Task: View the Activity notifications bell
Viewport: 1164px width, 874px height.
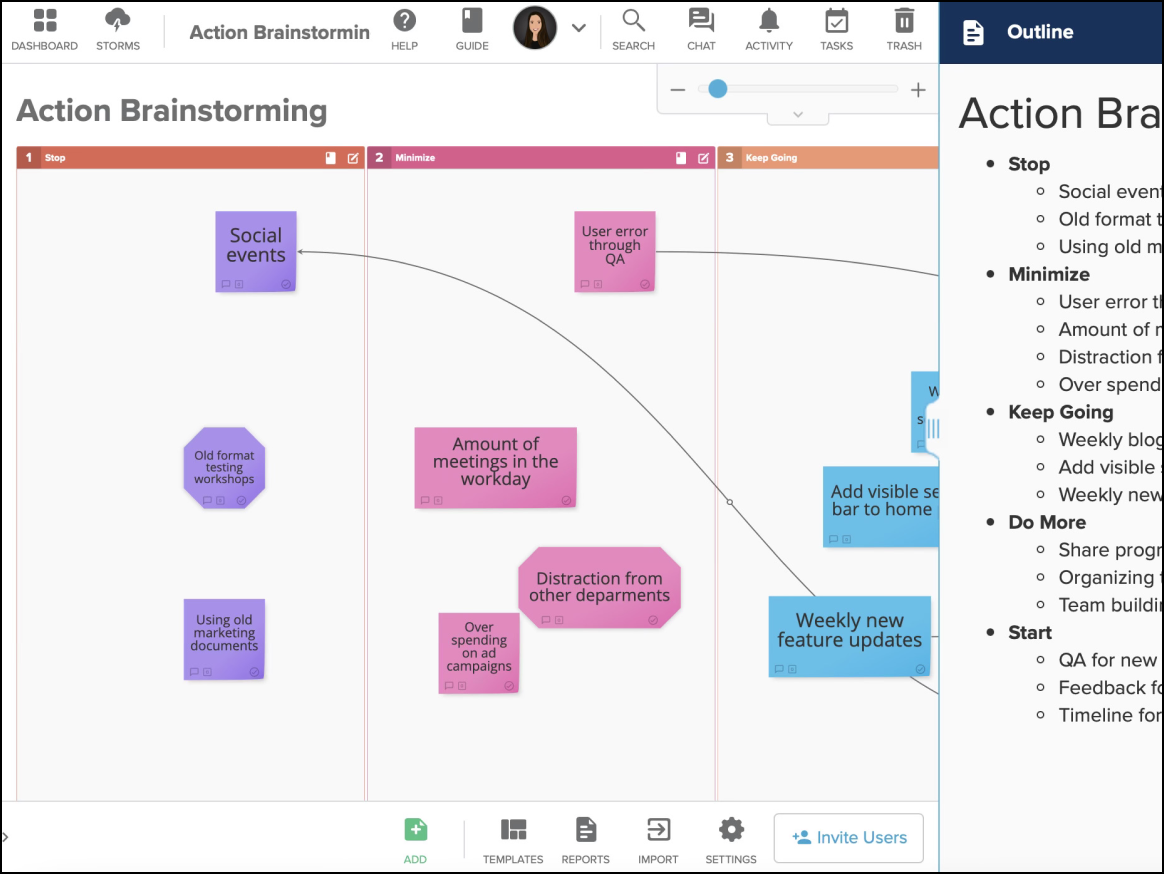Action: [769, 30]
